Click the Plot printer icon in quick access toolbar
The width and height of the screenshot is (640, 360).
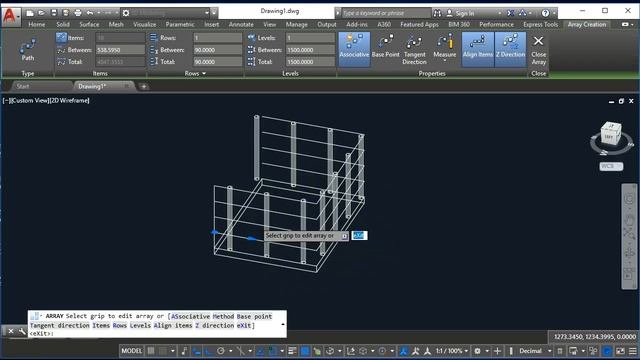click(x=78, y=13)
